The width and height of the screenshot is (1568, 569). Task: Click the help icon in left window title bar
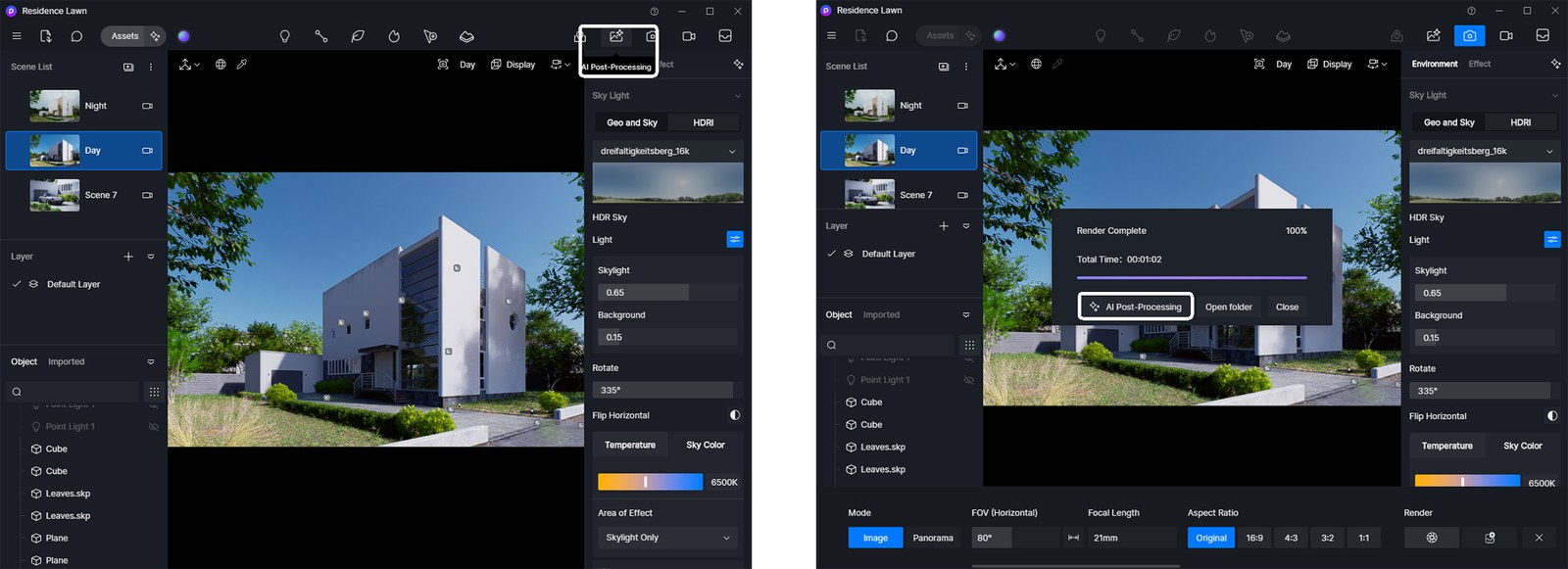(654, 11)
